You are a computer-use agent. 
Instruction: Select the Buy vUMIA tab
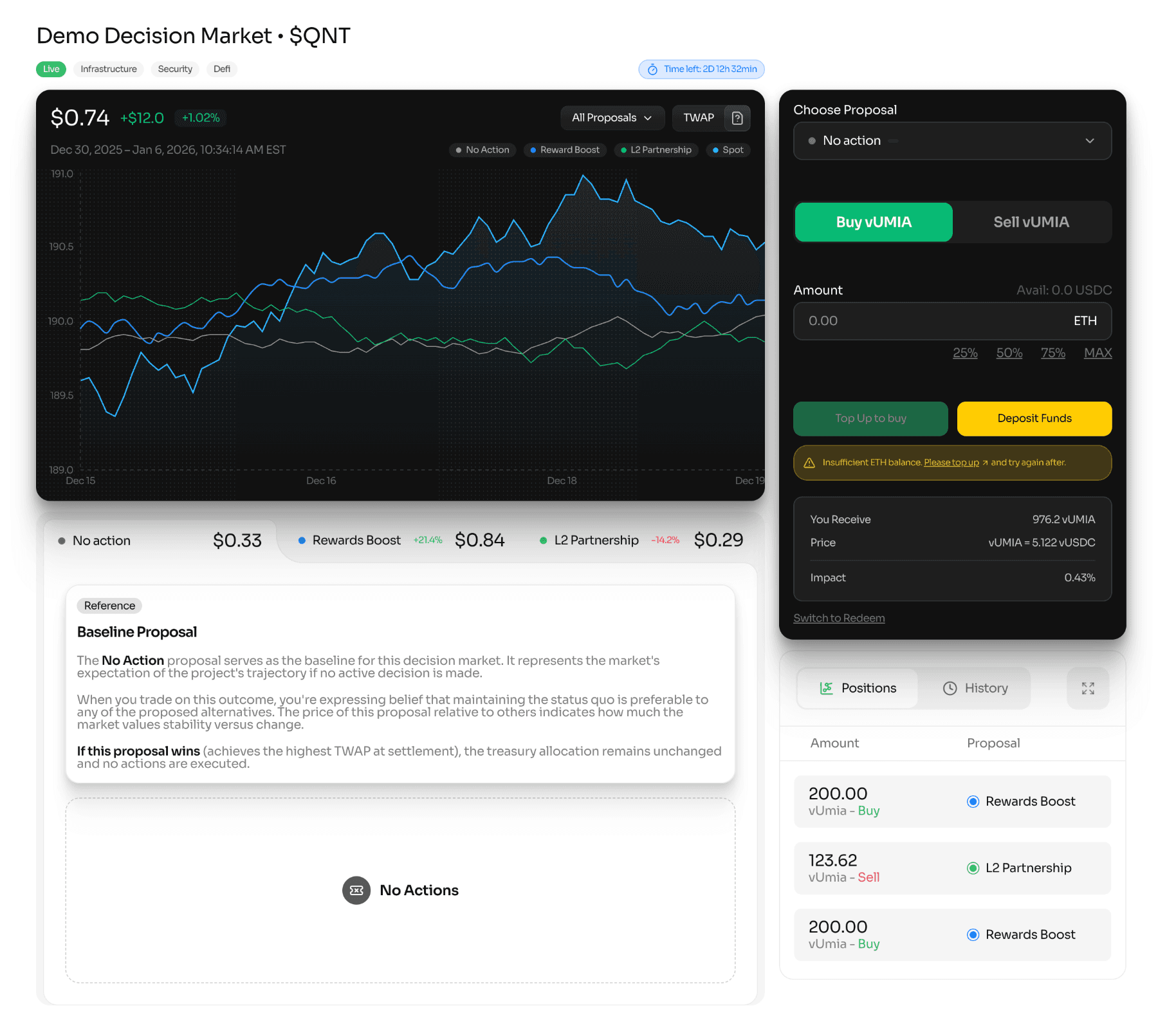(873, 221)
